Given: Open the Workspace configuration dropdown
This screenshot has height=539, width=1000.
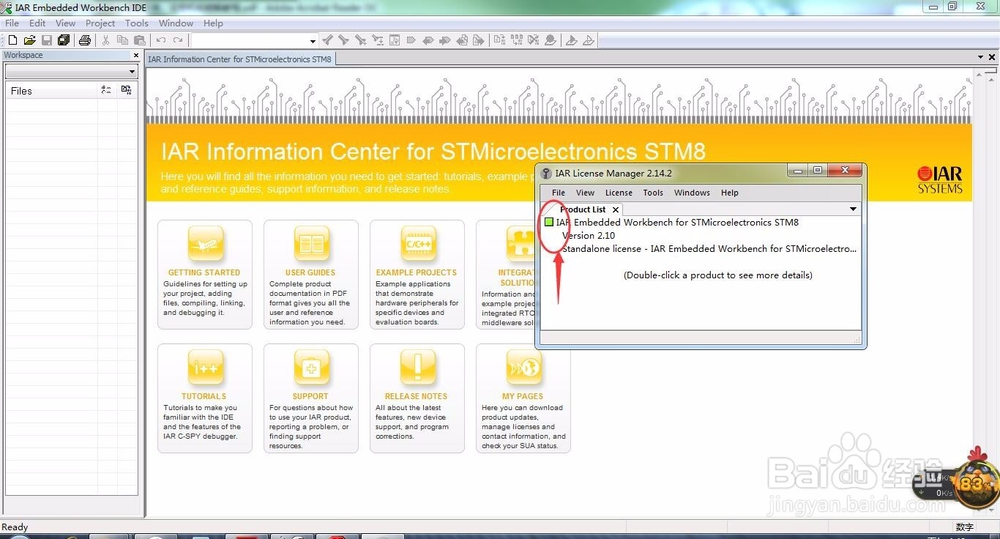Looking at the screenshot, I should (x=132, y=71).
